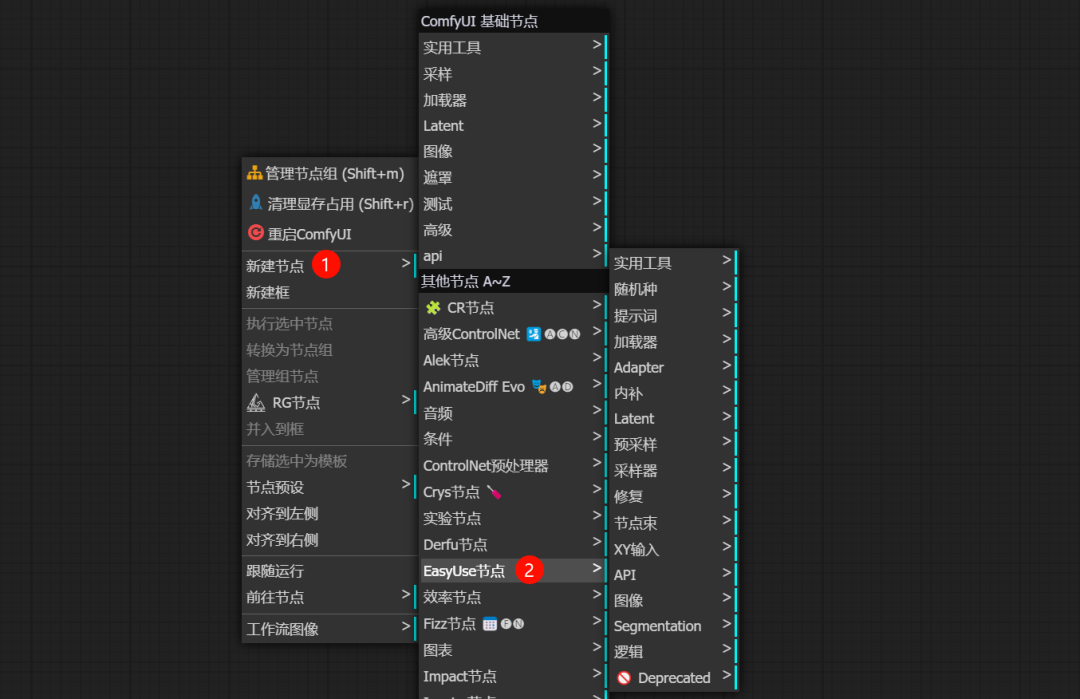Click the brush icon next to Crys节点
Image resolution: width=1080 pixels, height=699 pixels.
[492, 491]
